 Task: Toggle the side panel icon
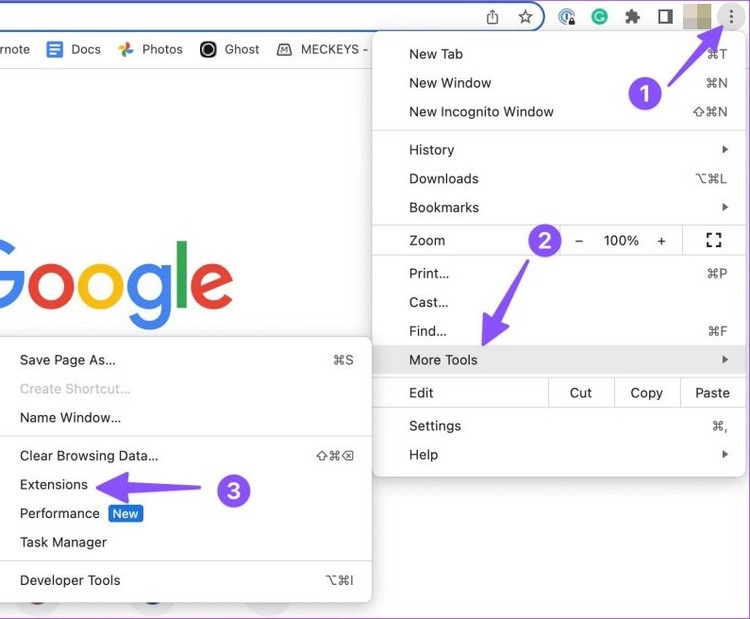point(665,17)
